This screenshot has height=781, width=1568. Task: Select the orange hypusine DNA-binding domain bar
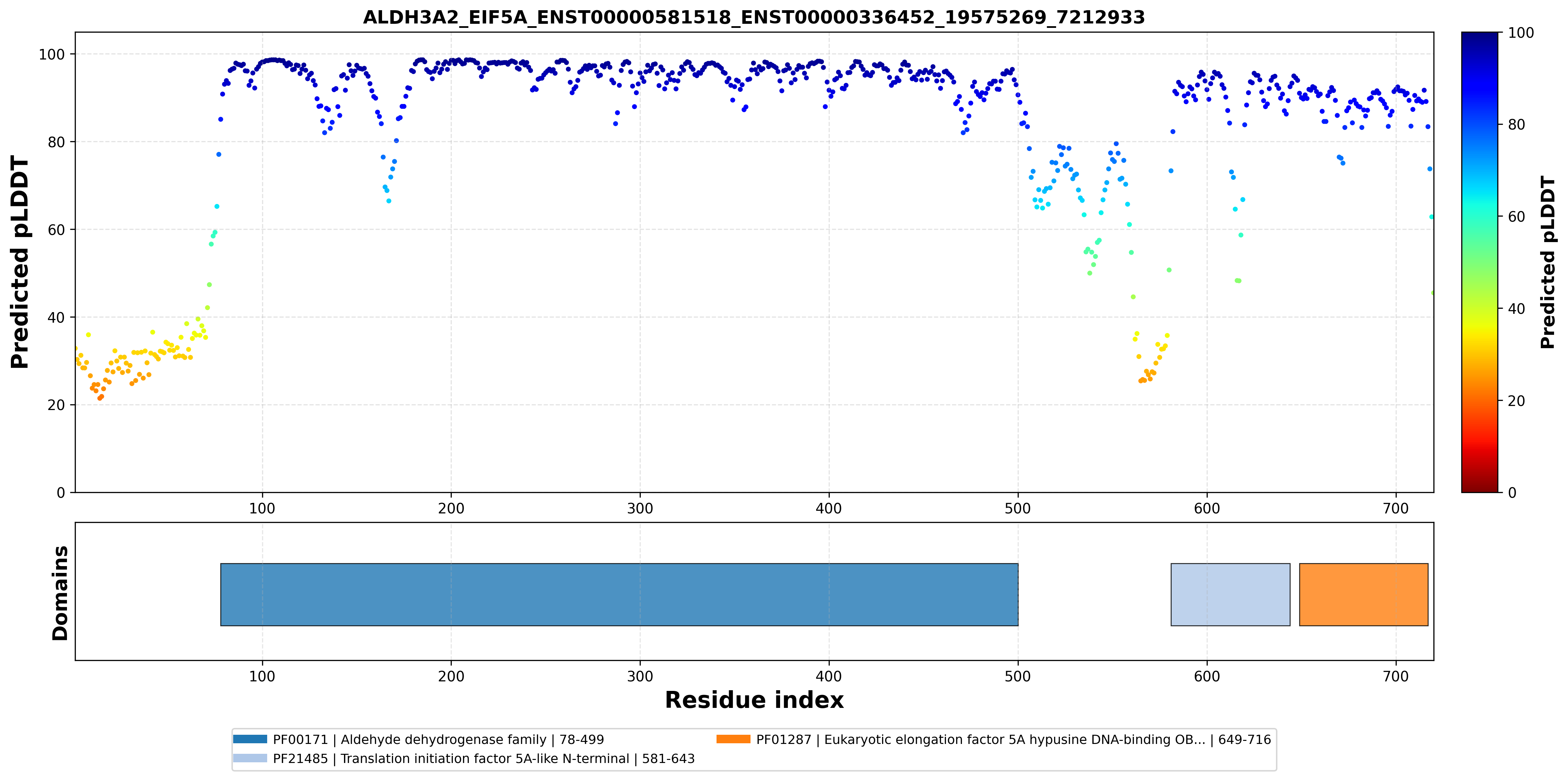(1363, 594)
